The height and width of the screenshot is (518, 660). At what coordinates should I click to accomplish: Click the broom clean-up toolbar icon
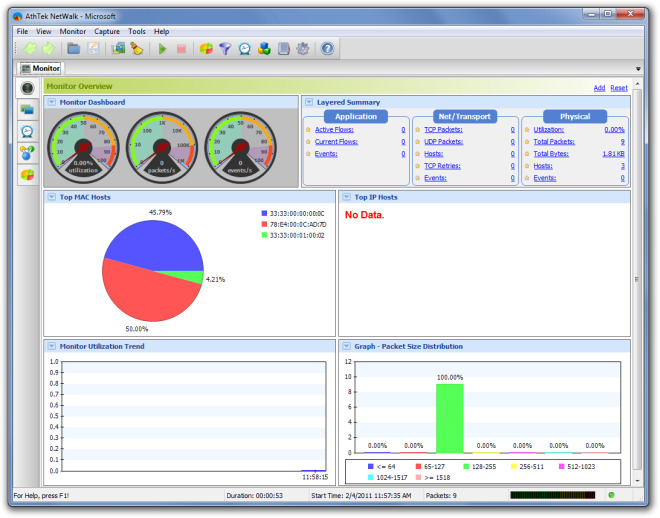(x=137, y=49)
